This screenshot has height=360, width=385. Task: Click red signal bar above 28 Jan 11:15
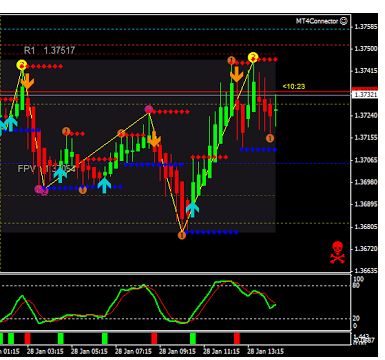tap(237, 338)
